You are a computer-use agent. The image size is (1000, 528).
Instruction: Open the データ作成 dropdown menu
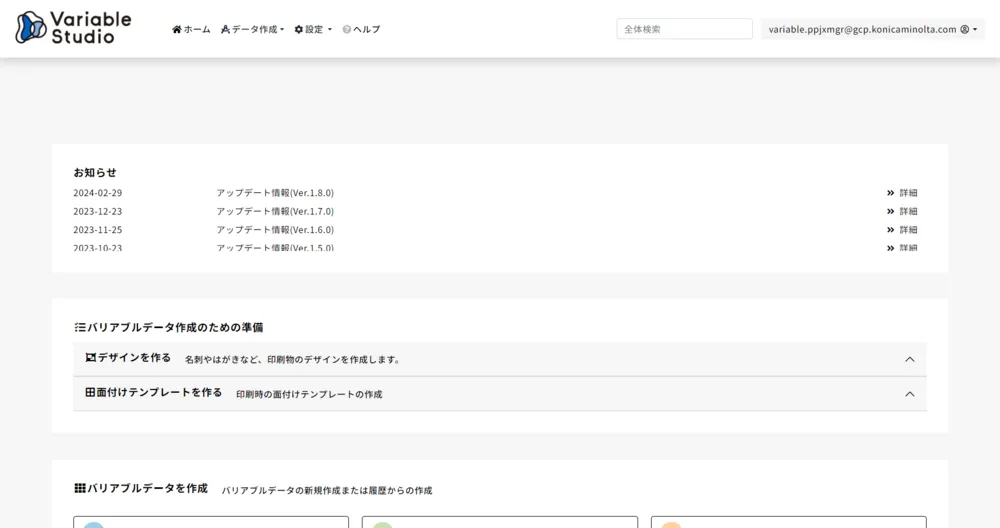253,29
